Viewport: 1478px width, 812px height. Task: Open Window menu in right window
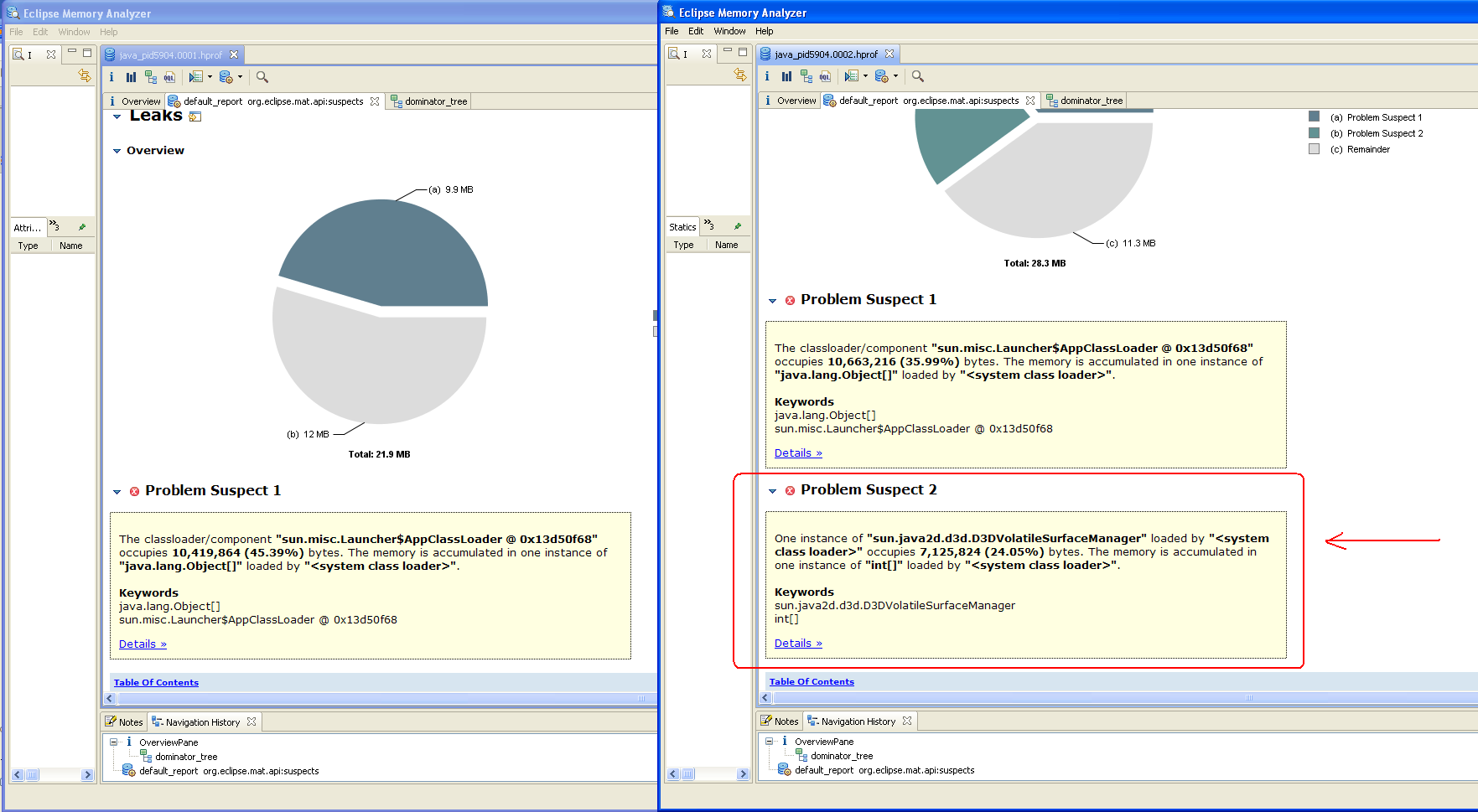tap(729, 31)
